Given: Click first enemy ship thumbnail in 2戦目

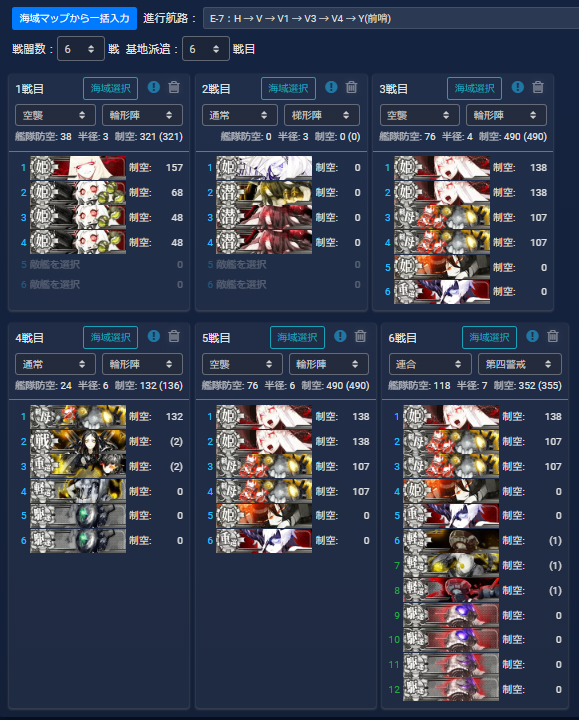Looking at the screenshot, I should 264,168.
